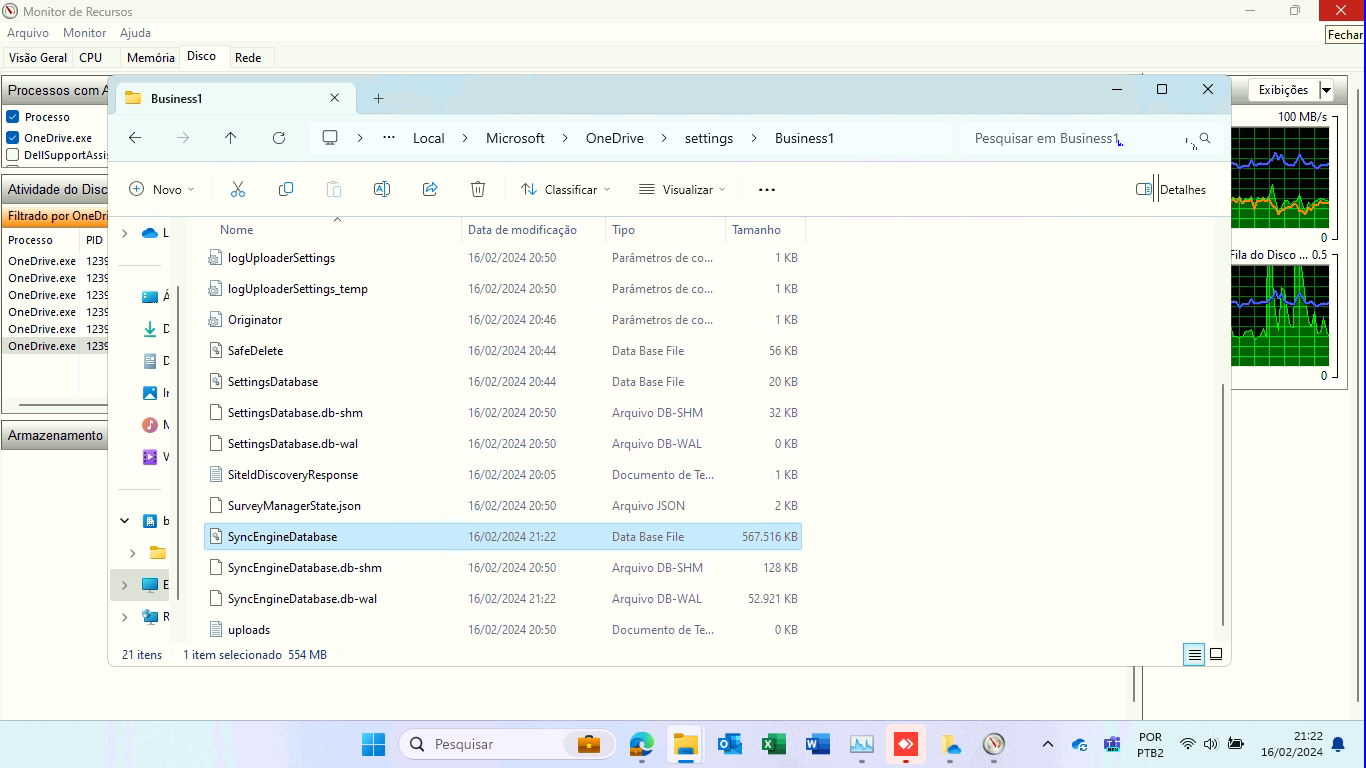The image size is (1366, 768).
Task: Toggle the Processo header checkbox
Action: (x=13, y=117)
